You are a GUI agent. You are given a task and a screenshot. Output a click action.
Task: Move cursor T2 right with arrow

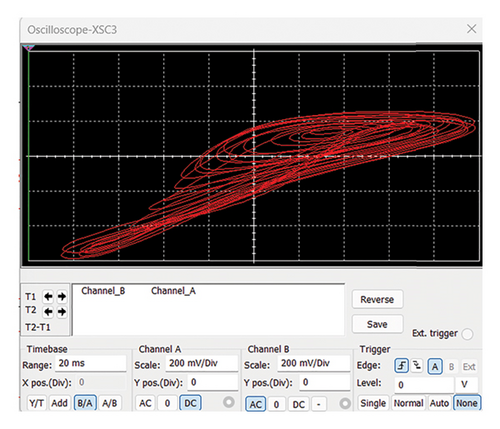pyautogui.click(x=62, y=312)
